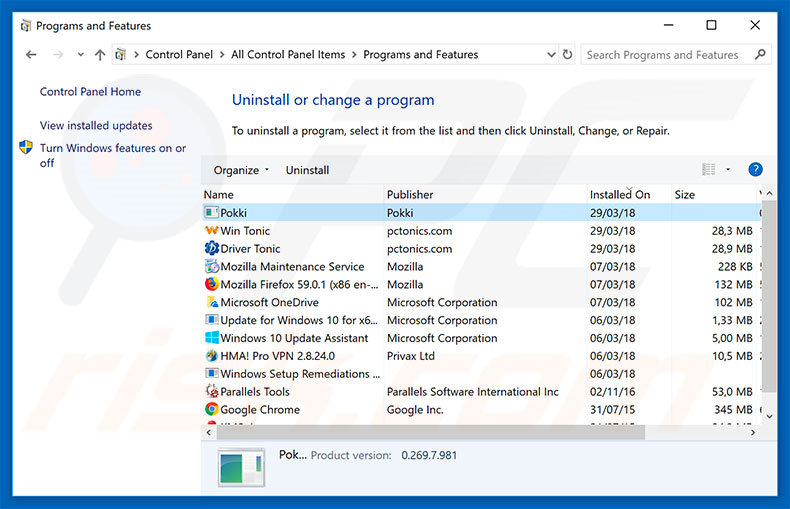Click the Driver Tonic gear icon
790x509 pixels.
(x=211, y=248)
